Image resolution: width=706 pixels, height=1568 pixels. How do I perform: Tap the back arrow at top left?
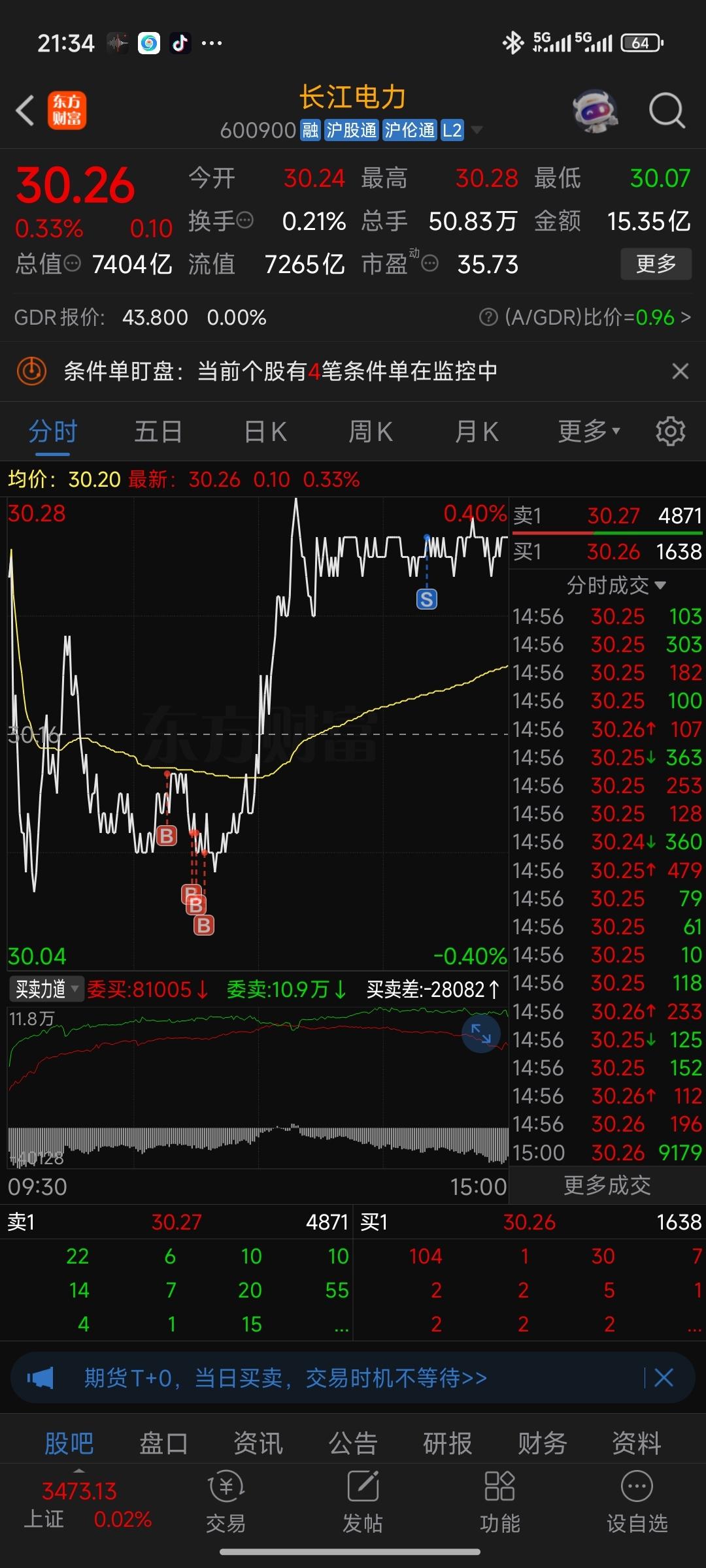[25, 110]
